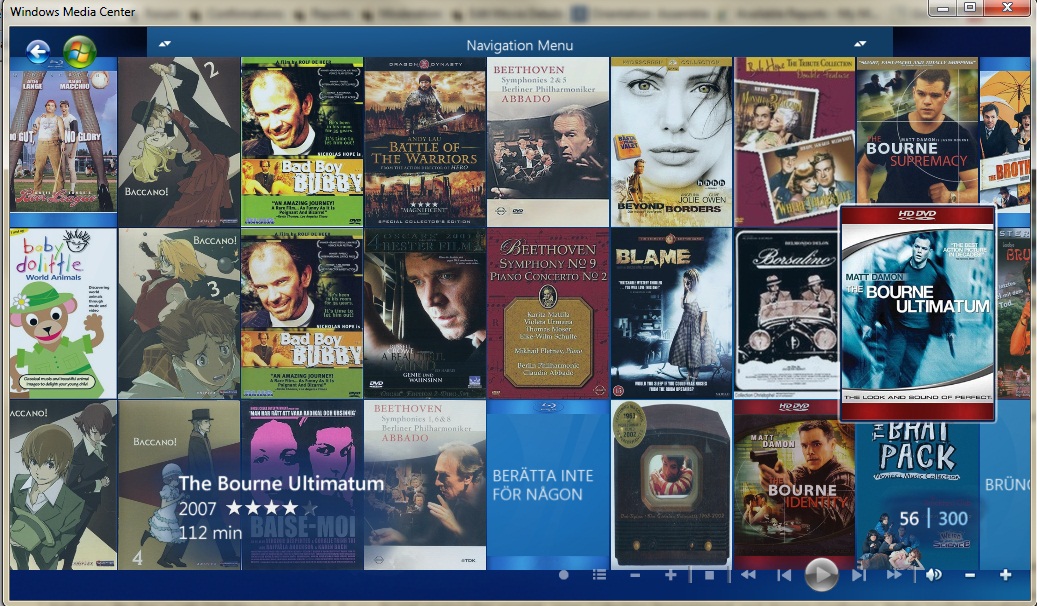The image size is (1037, 606).
Task: Expand Navigation Menu using right arrow
Action: [859, 44]
